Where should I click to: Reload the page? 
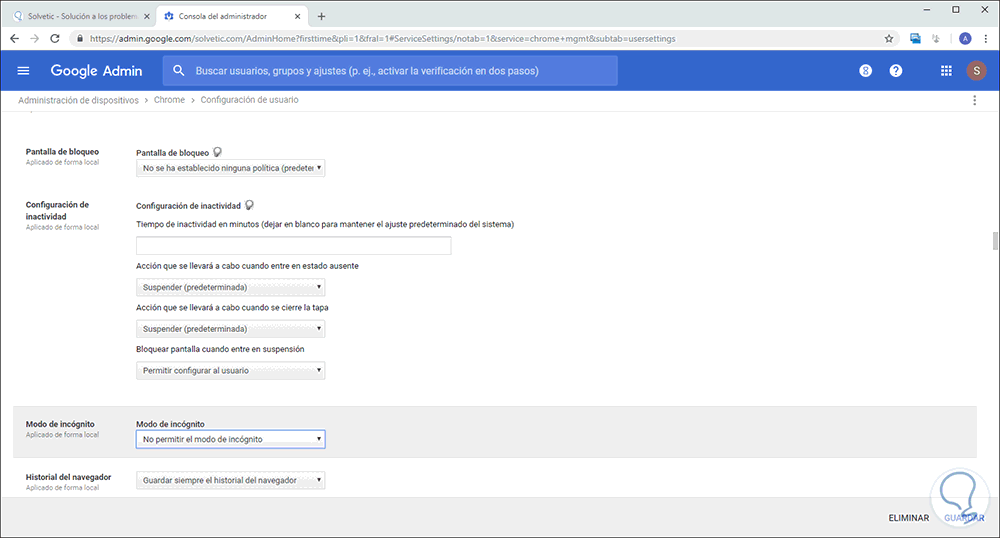point(57,39)
